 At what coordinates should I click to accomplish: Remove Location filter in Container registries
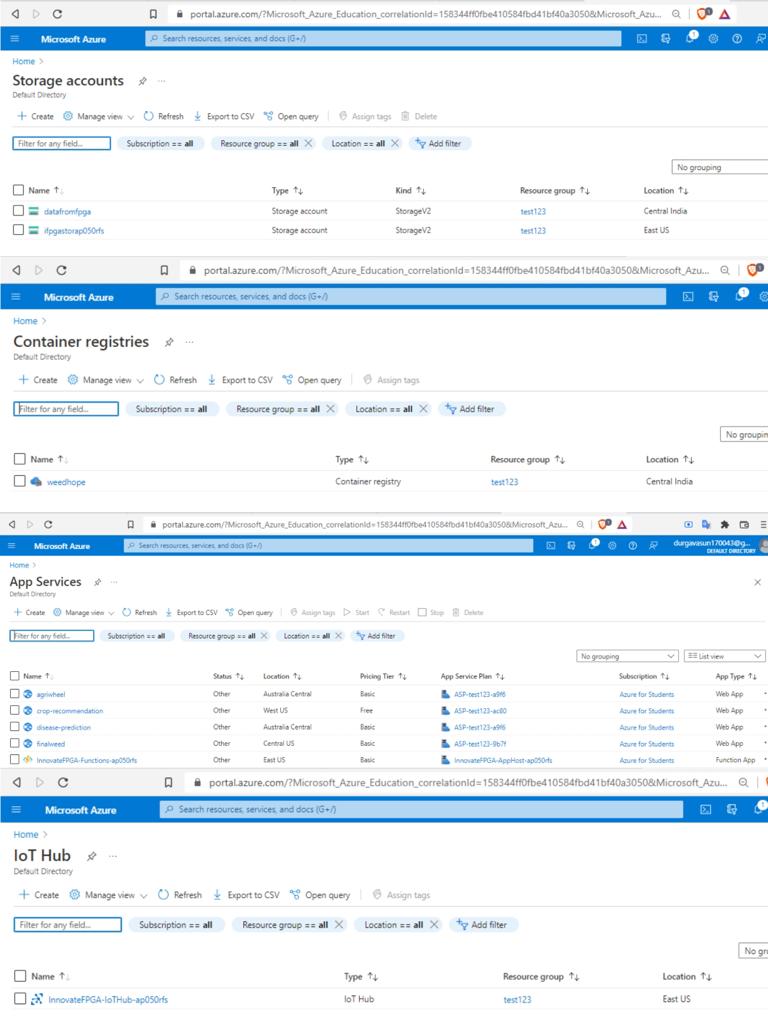click(x=423, y=409)
